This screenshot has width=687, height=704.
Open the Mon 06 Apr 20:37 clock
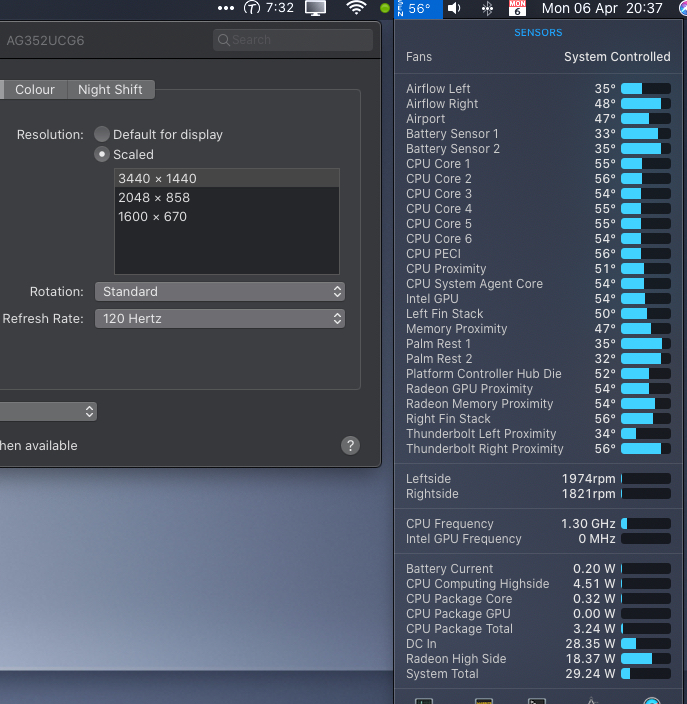coord(602,8)
